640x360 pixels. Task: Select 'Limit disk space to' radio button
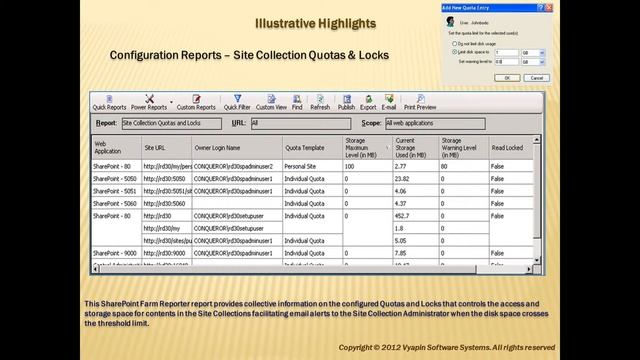pyautogui.click(x=454, y=52)
